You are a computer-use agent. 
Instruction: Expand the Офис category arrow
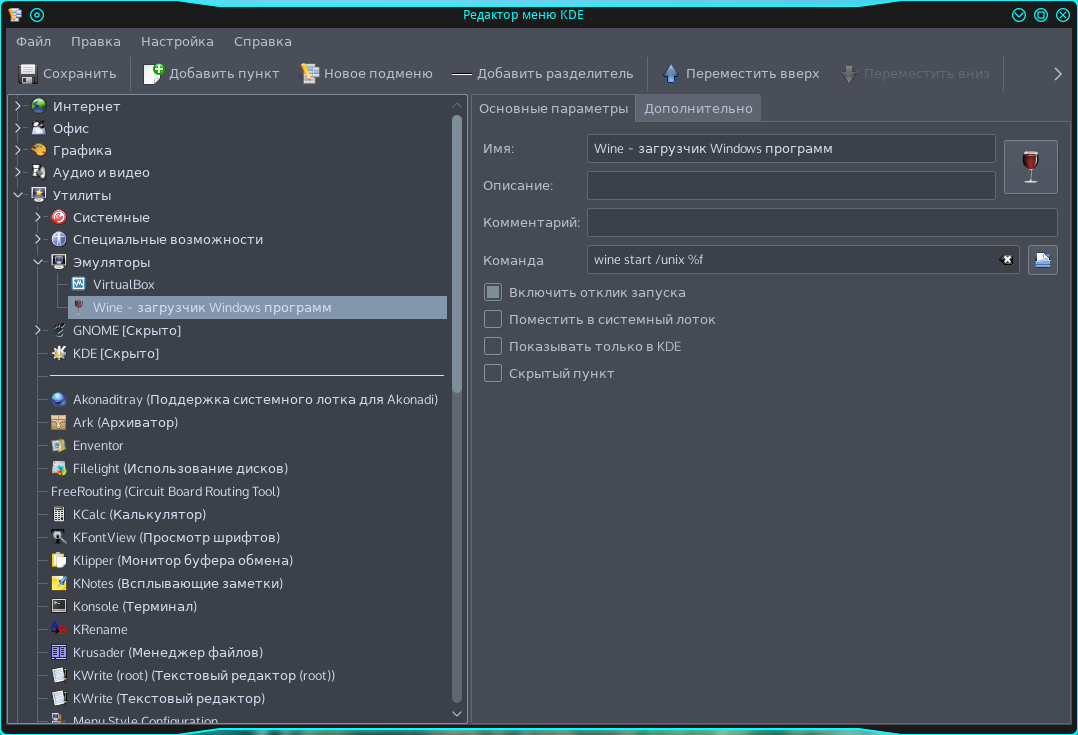19,128
